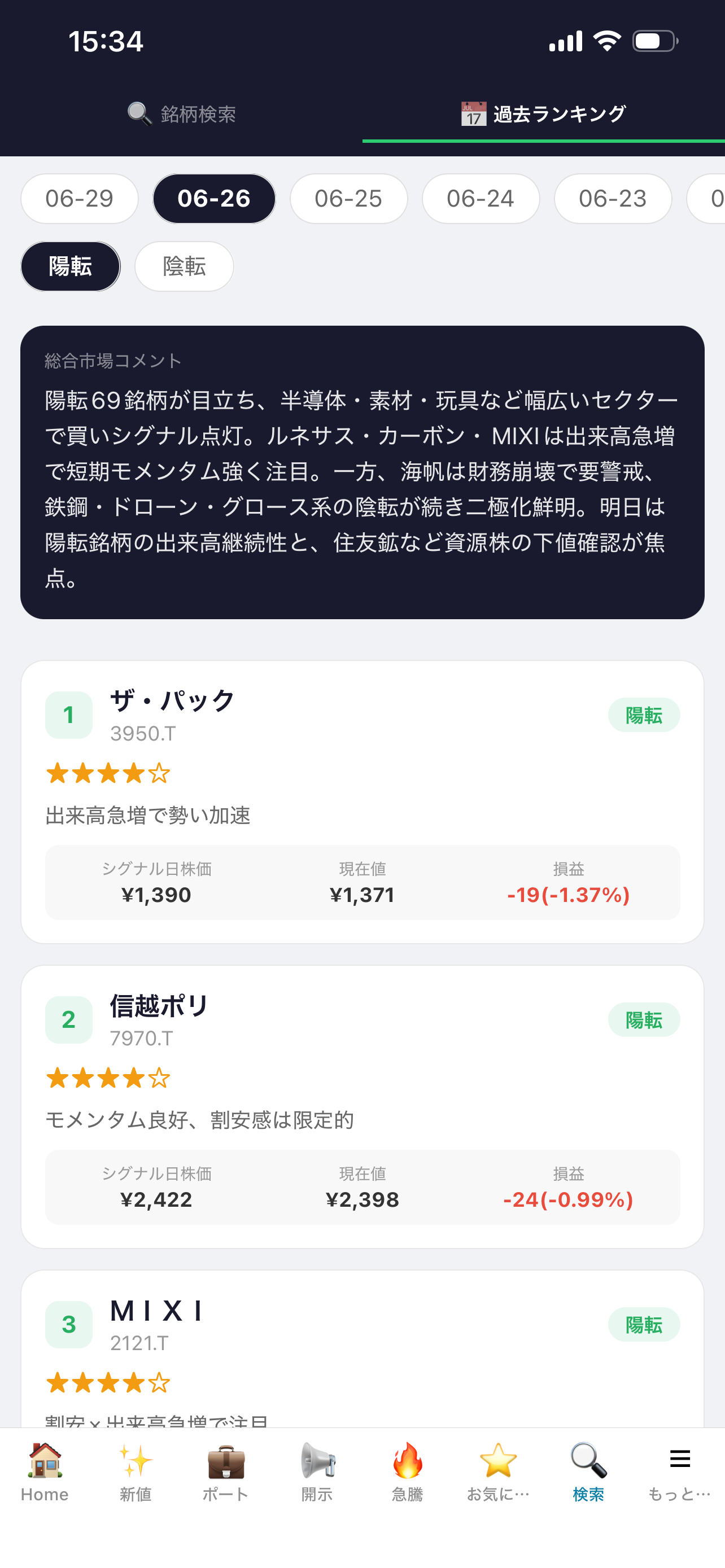Open the もっと hamburger menu icon

point(679,1458)
